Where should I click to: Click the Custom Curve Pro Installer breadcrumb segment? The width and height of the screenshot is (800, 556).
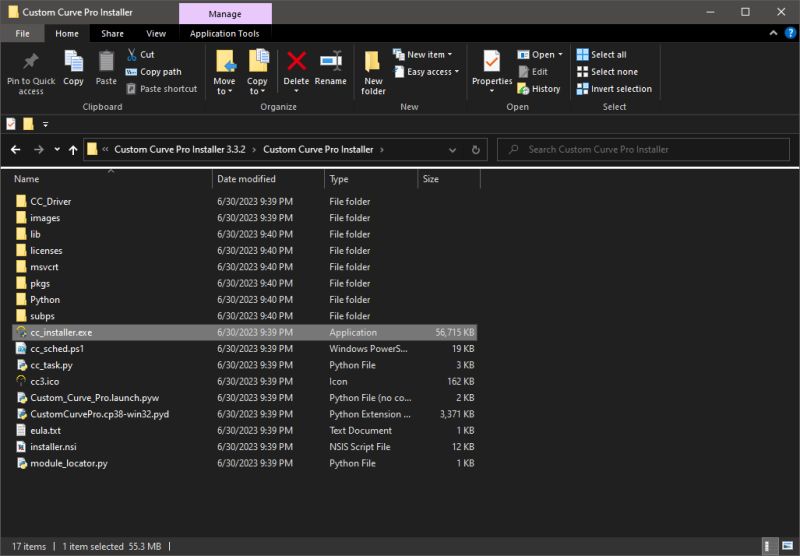[318, 149]
